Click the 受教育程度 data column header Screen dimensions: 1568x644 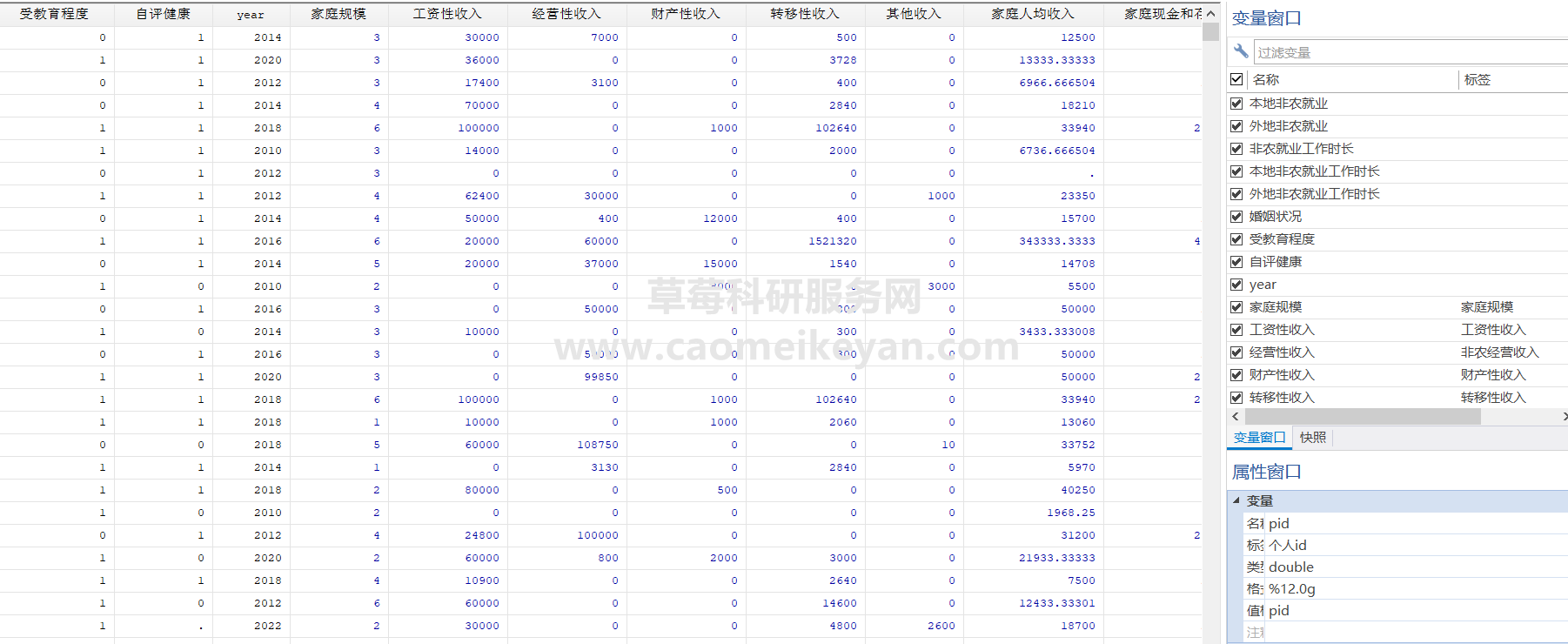pyautogui.click(x=54, y=14)
